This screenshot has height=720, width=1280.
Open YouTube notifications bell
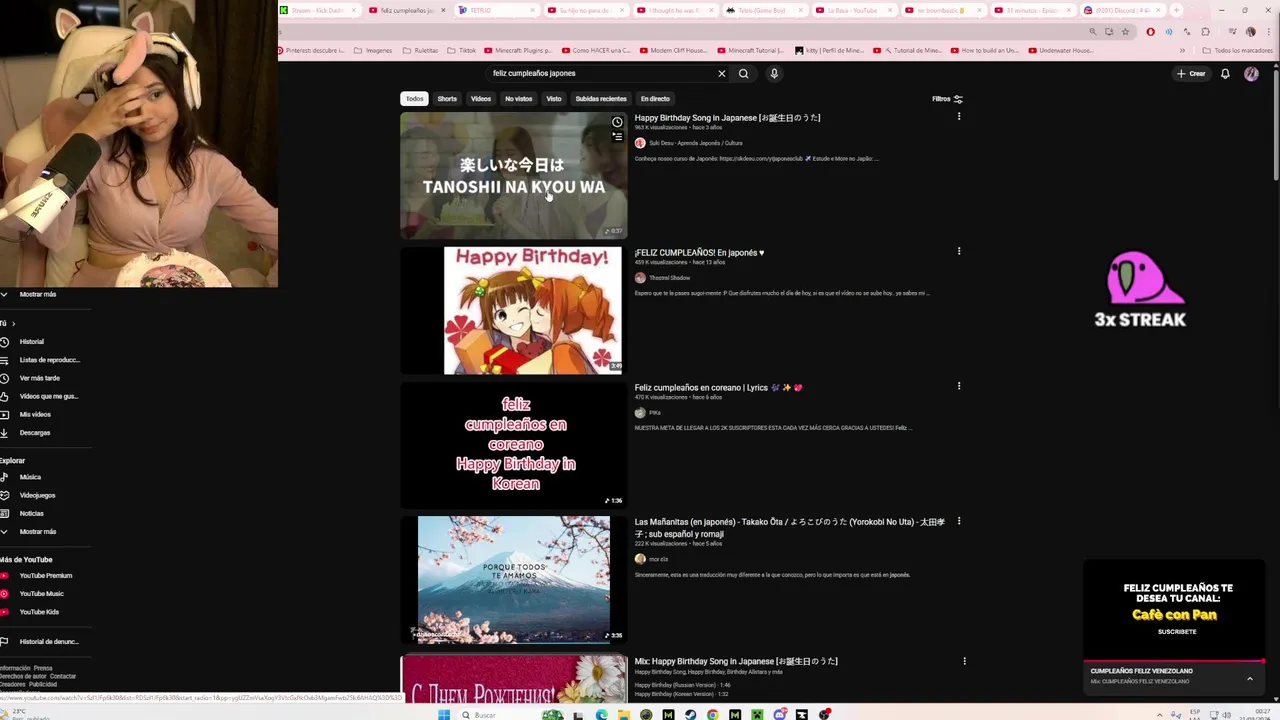[x=1225, y=73]
